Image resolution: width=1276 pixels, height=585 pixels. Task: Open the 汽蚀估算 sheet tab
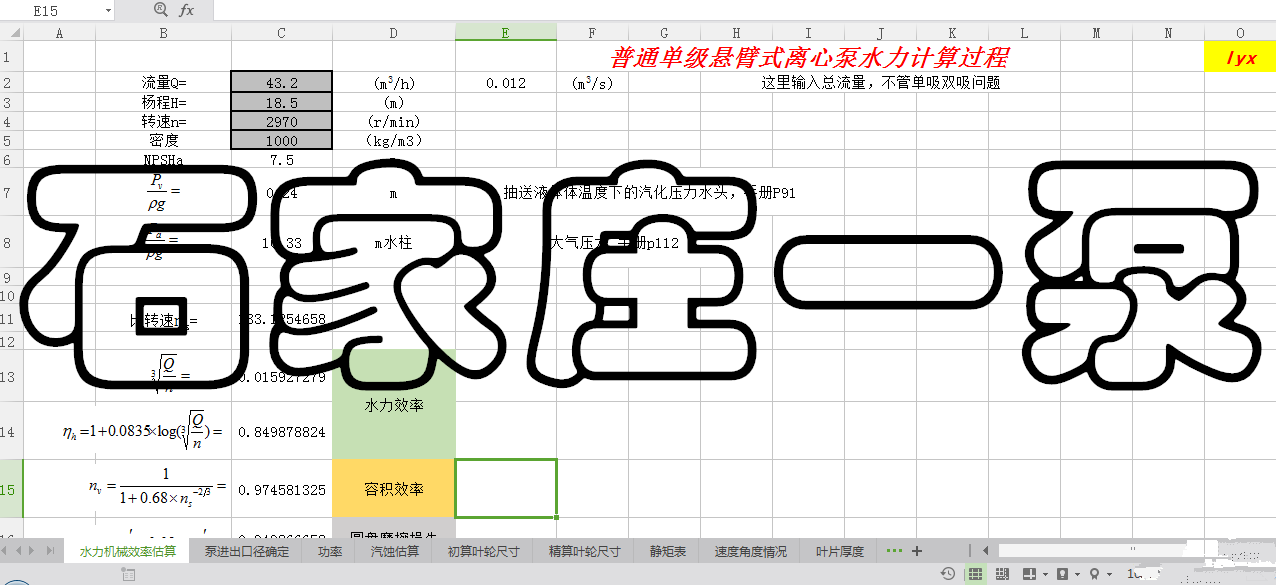tap(394, 551)
